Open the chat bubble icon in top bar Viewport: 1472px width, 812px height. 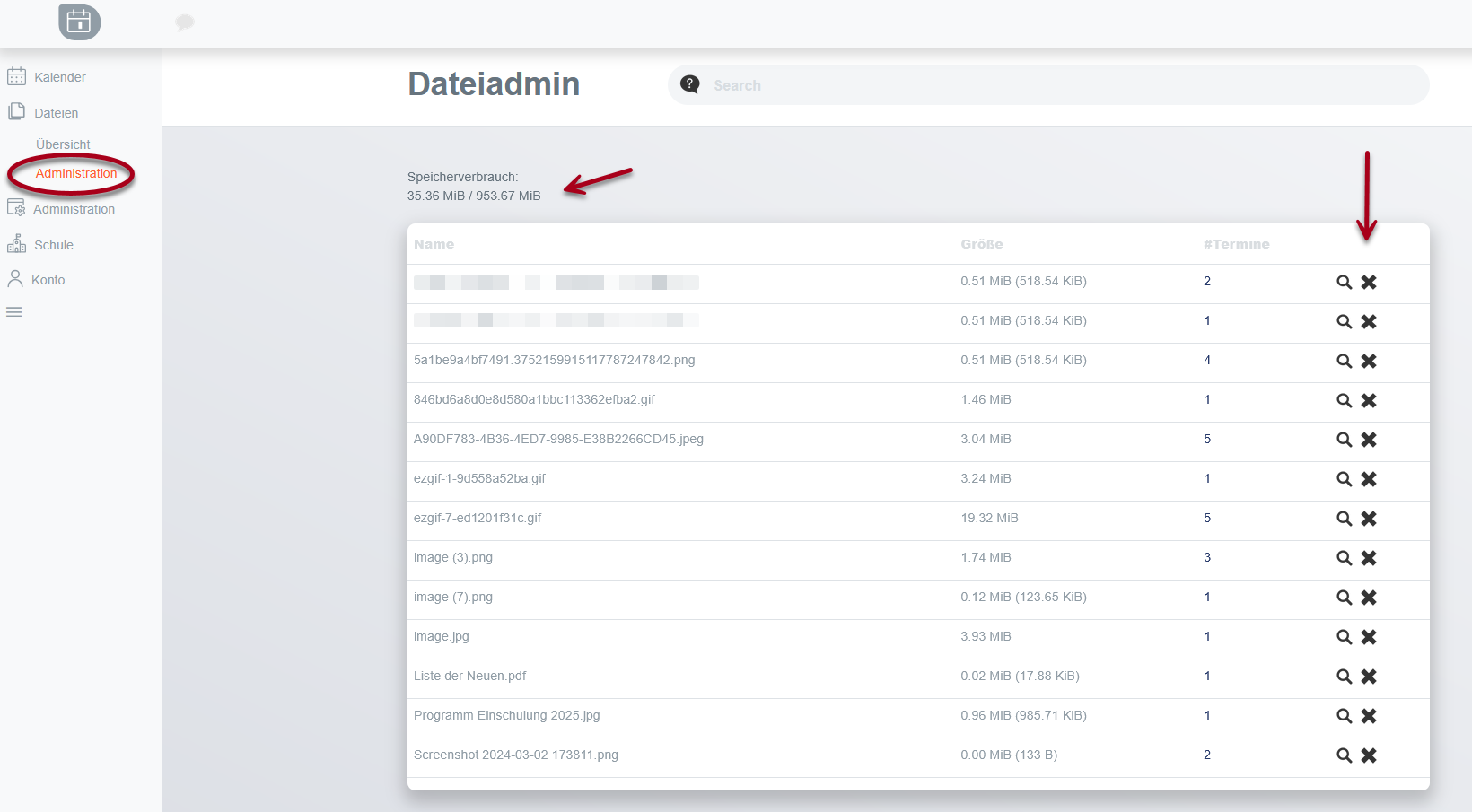tap(185, 22)
